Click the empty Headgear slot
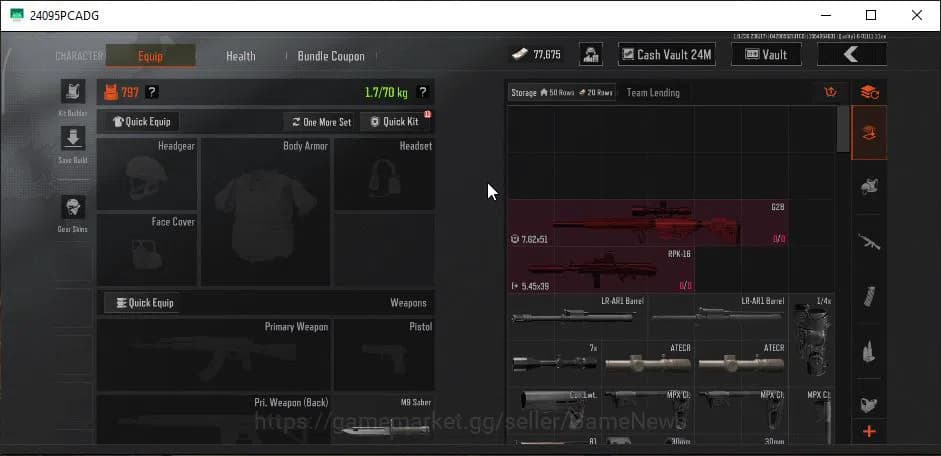 point(147,174)
